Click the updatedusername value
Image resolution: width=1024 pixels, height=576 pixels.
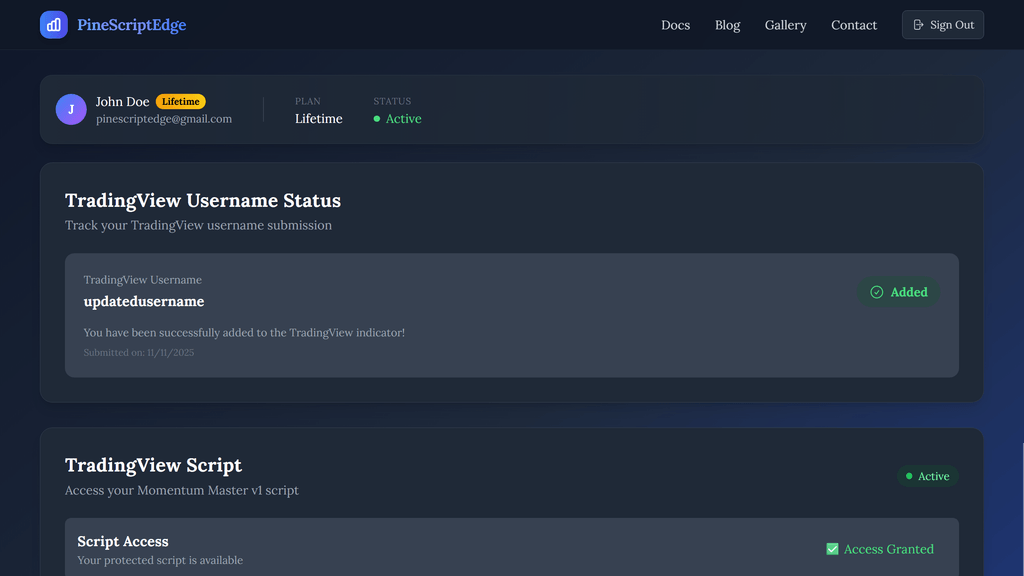144,301
